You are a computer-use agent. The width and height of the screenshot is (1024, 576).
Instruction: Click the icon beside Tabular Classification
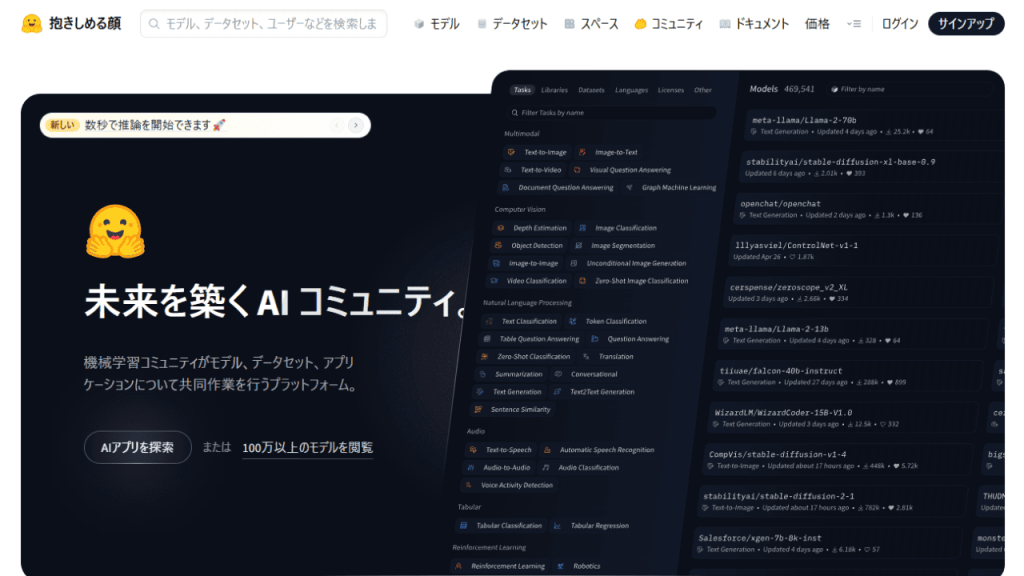click(x=463, y=526)
